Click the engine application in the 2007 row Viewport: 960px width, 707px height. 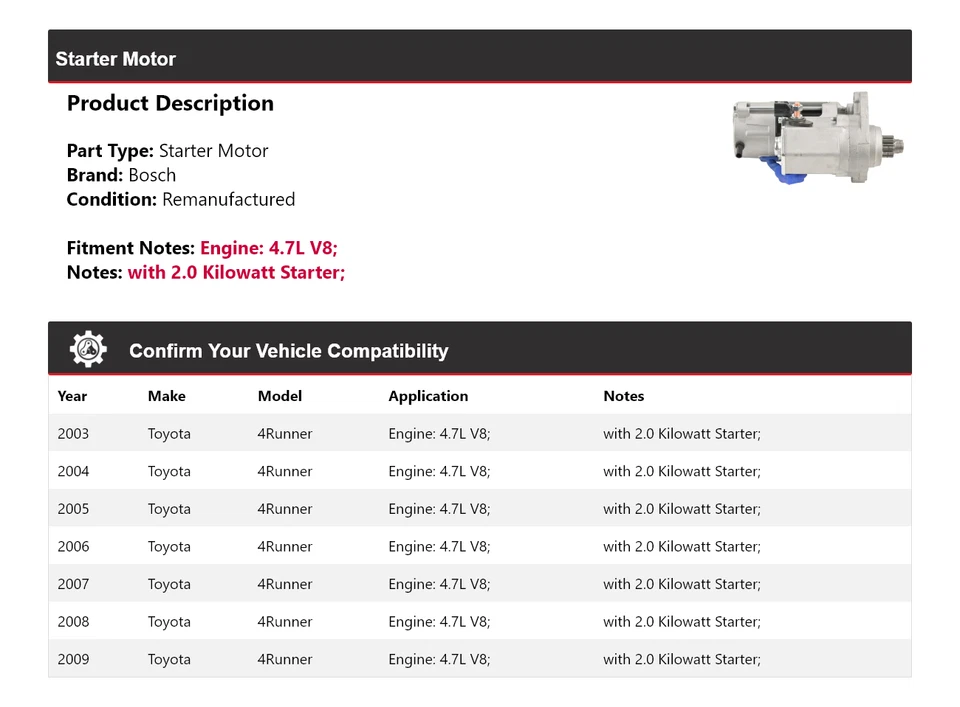(439, 584)
